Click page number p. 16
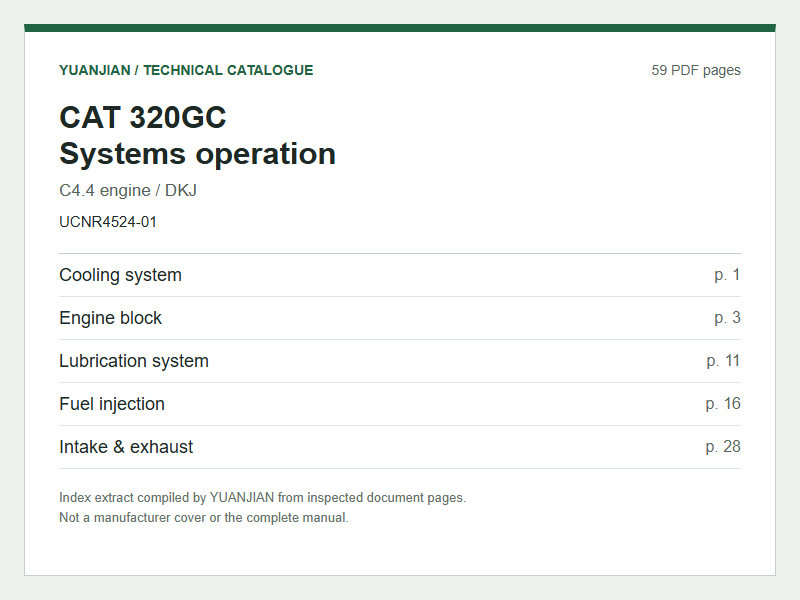This screenshot has width=800, height=600. coord(723,404)
